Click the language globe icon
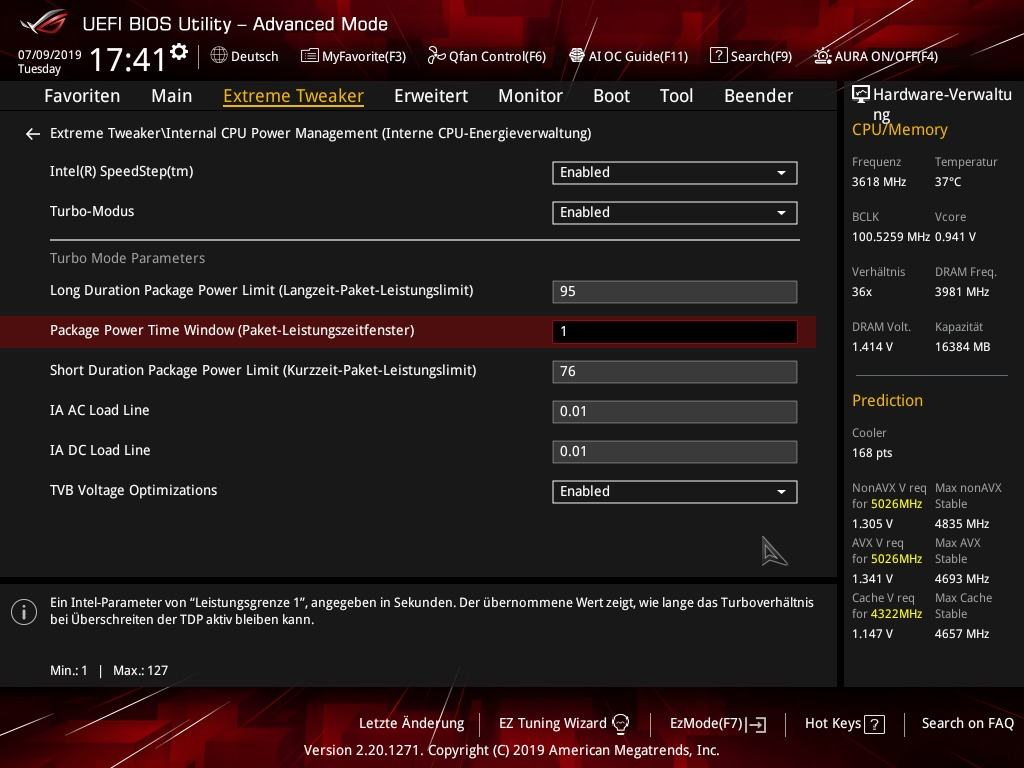Screen dimensions: 1024x768 point(219,56)
